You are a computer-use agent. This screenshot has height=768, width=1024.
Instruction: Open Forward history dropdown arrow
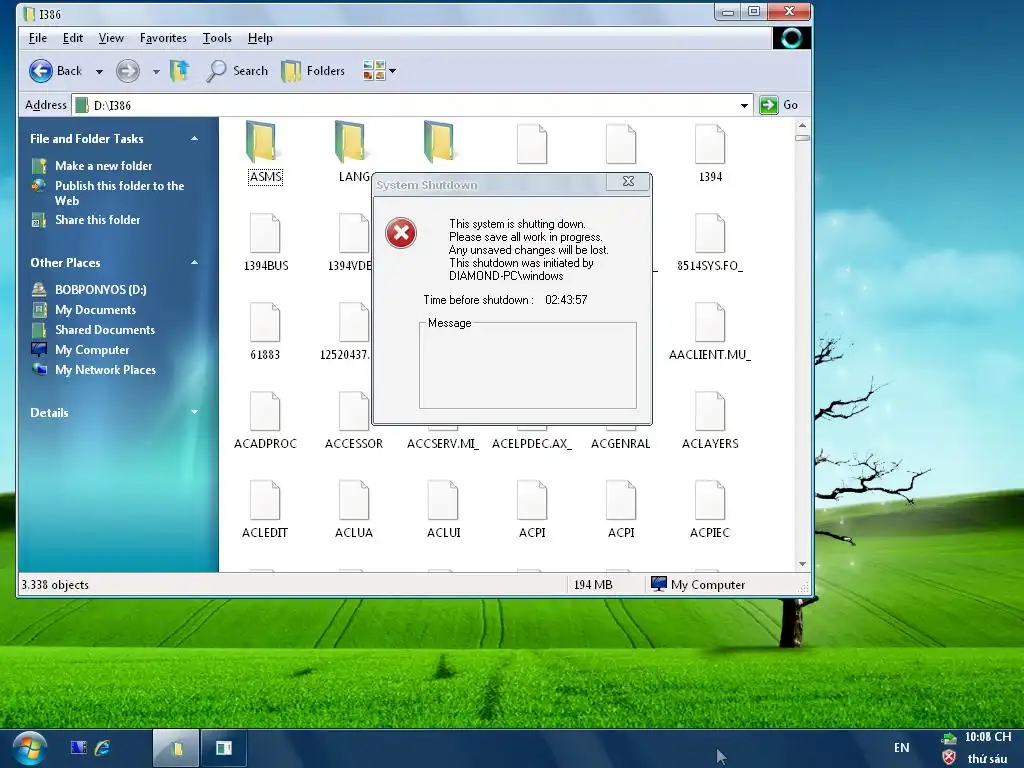[156, 71]
